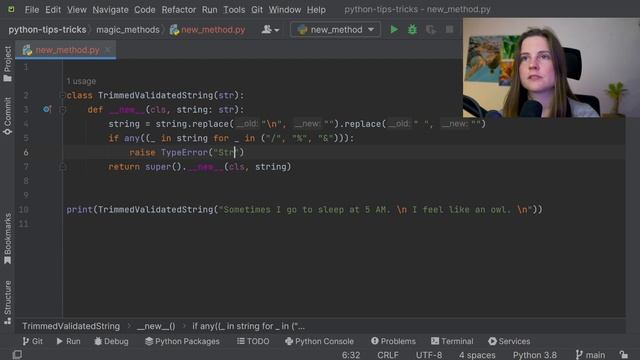640x360 pixels.
Task: Click __new__() in editor breadcrumbs
Action: pos(156,326)
